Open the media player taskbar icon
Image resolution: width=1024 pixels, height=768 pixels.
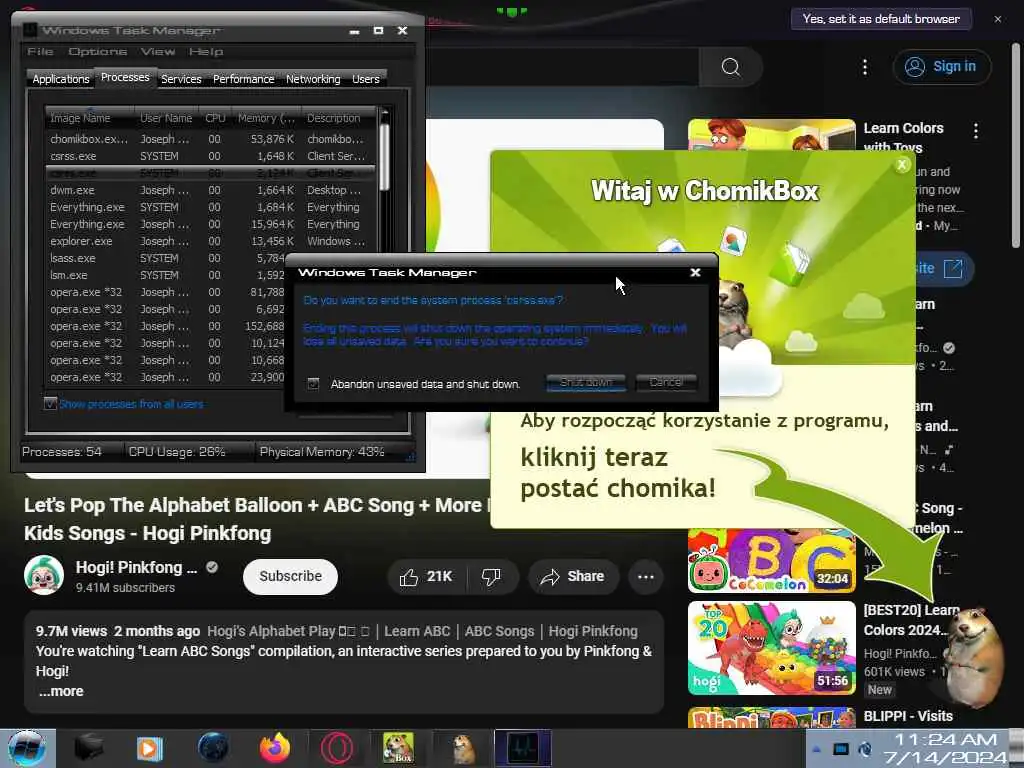point(149,748)
